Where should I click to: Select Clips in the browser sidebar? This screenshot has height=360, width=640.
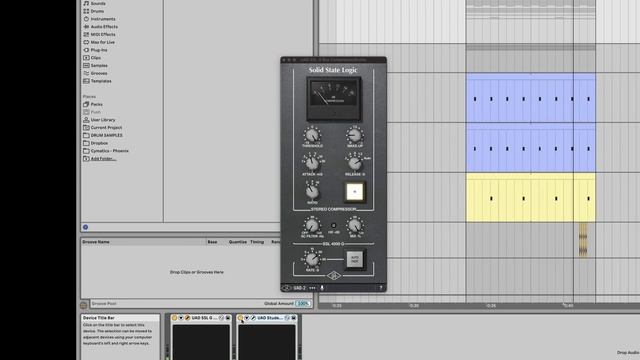coord(96,58)
